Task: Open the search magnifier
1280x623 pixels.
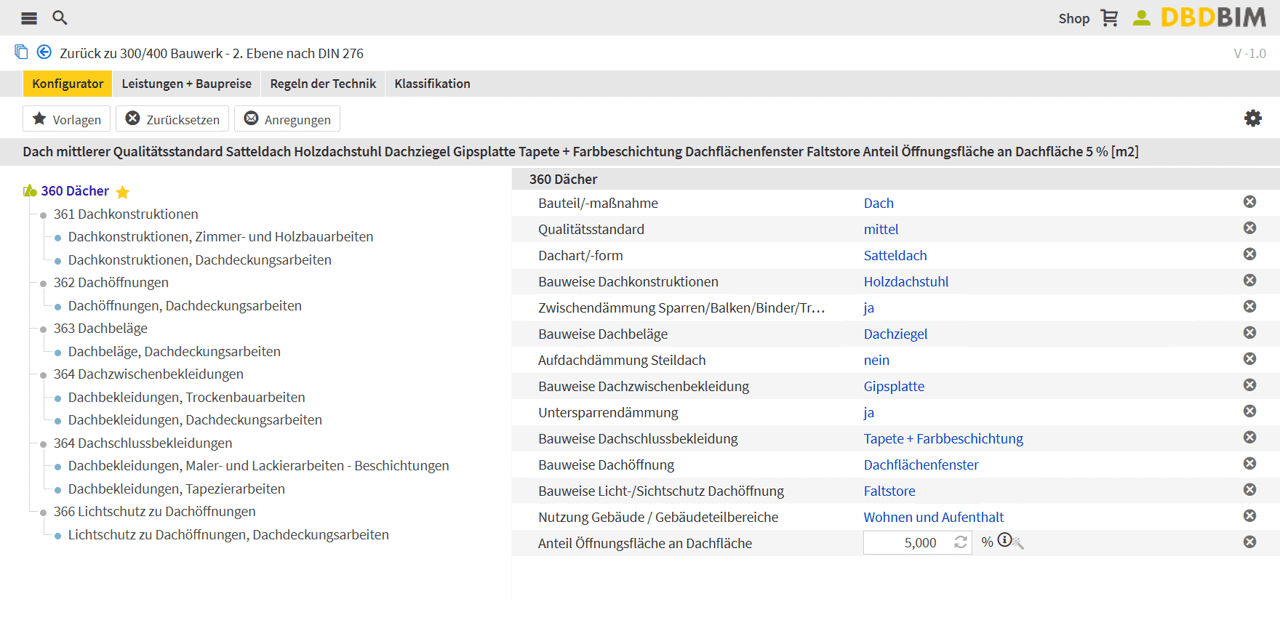Action: [x=60, y=18]
